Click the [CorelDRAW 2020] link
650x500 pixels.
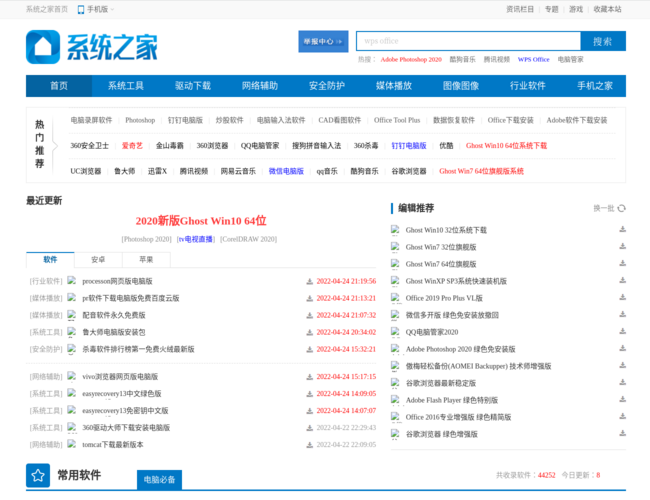249,239
